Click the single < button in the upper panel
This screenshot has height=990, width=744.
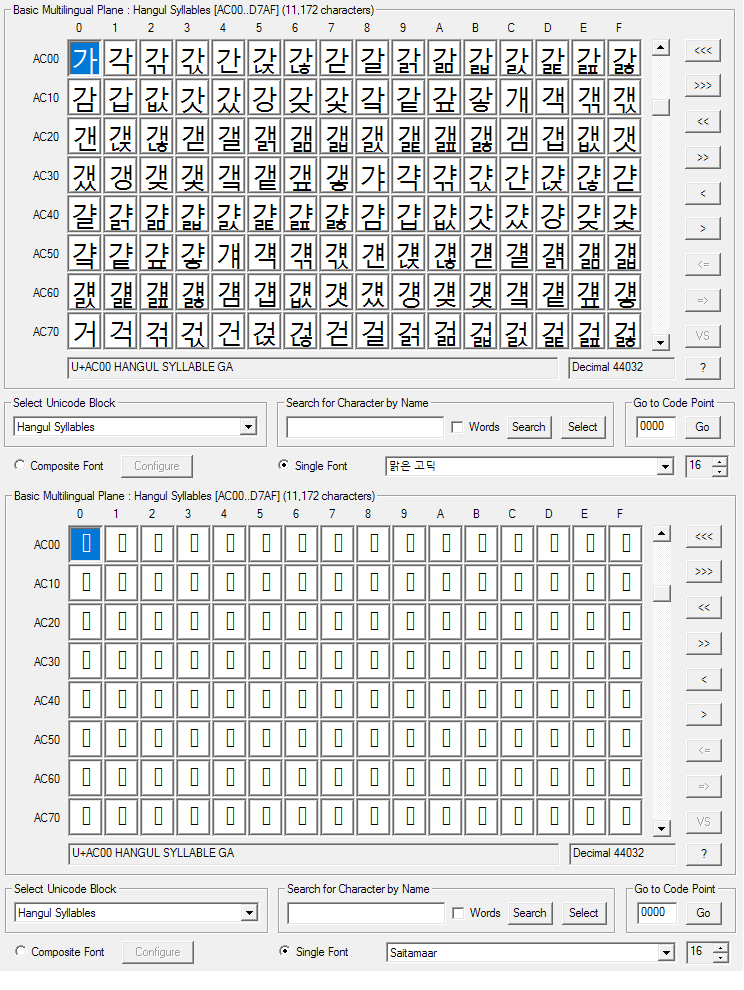[703, 193]
